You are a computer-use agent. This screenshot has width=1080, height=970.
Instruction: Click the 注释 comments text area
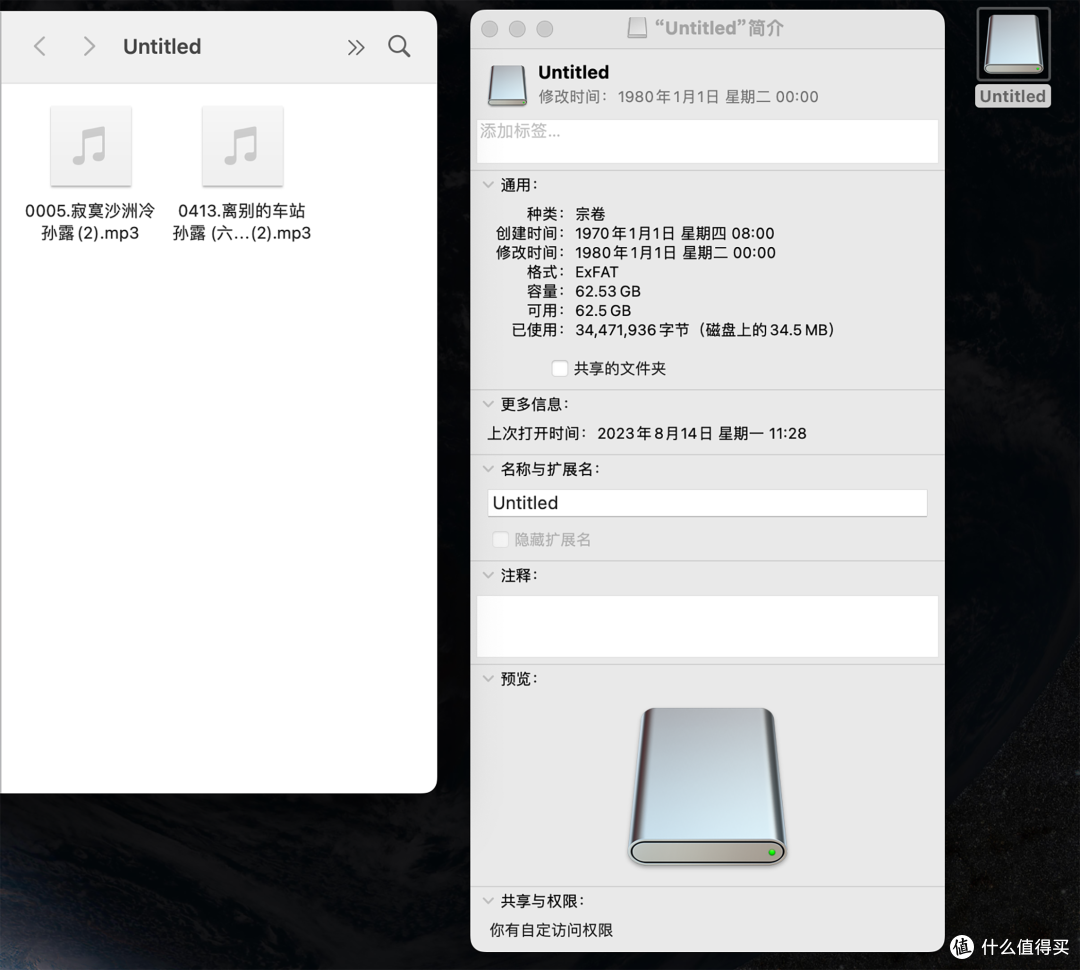707,626
